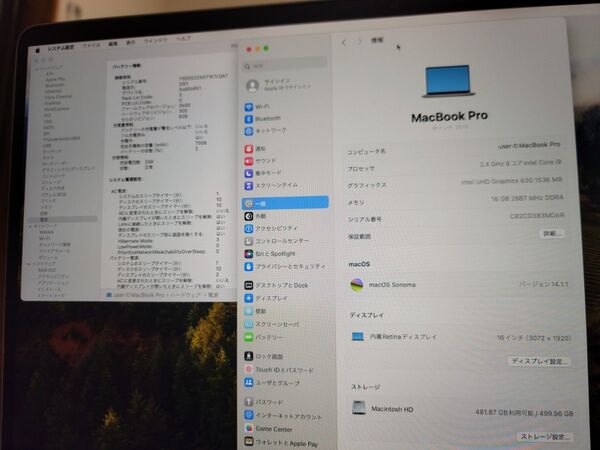Image resolution: width=600 pixels, height=450 pixels.
Task: Open 外観 settings in the sidebar
Action: point(255,216)
